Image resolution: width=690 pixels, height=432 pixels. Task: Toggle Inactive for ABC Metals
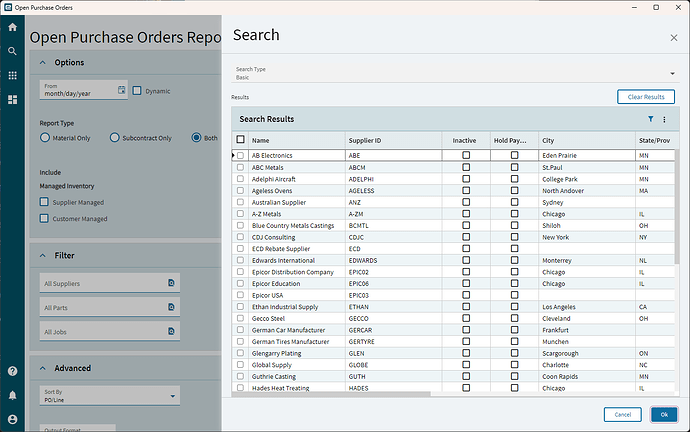[x=466, y=167]
